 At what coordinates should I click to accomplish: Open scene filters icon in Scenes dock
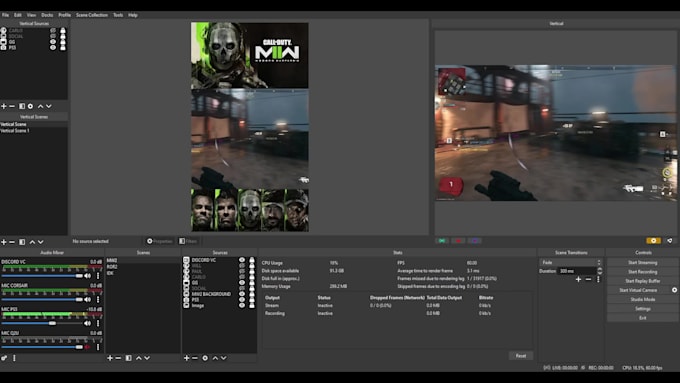point(128,358)
